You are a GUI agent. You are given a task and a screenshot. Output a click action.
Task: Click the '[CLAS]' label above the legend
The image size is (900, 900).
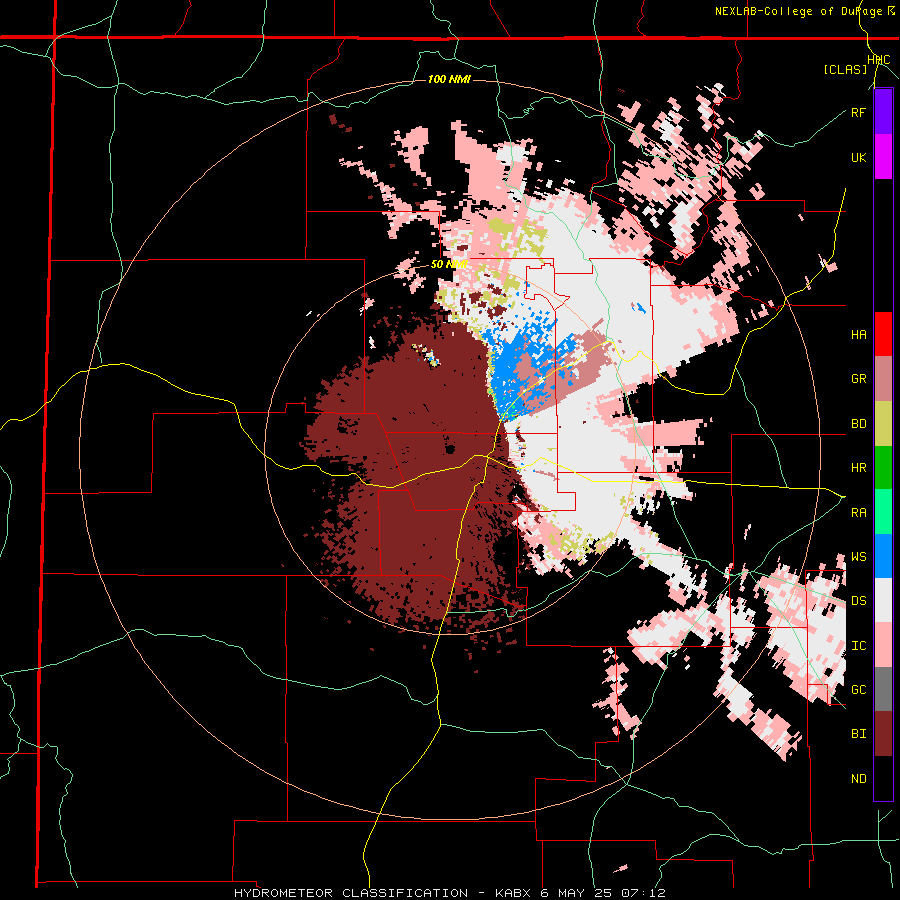coord(845,69)
